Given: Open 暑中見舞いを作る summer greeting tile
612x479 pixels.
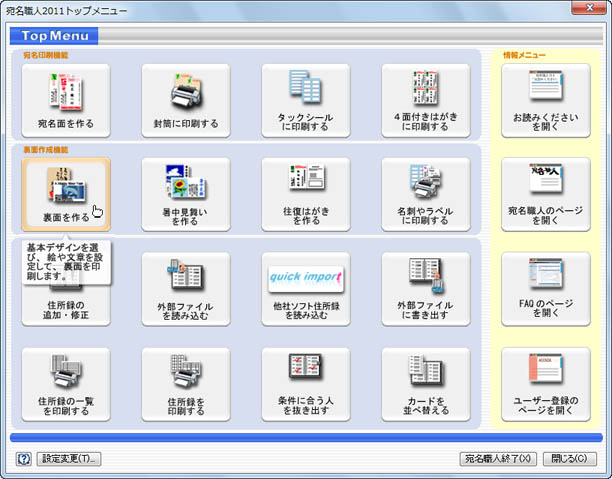Looking at the screenshot, I should [x=186, y=194].
